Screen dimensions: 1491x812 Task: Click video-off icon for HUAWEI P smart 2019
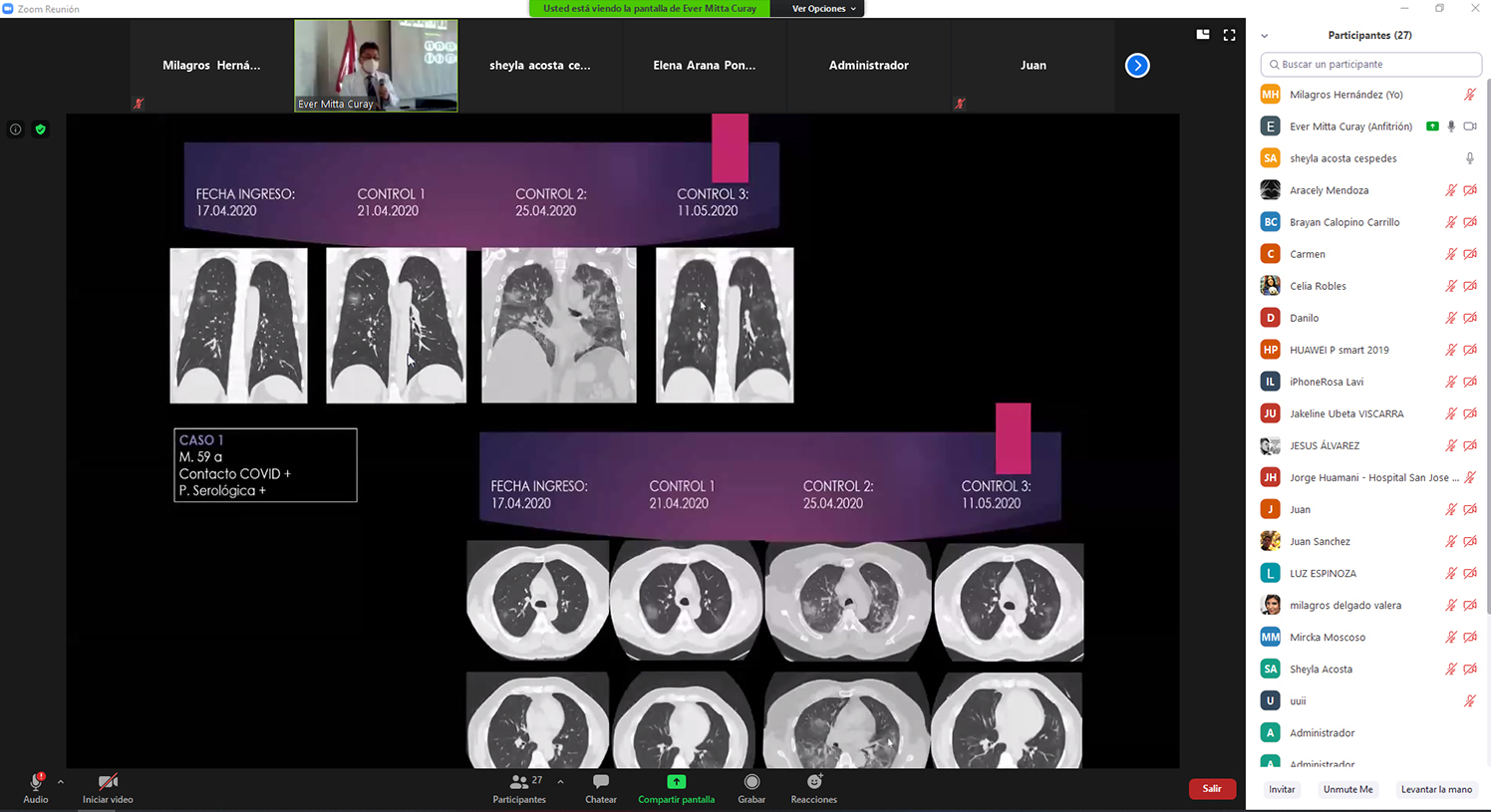pyautogui.click(x=1470, y=350)
